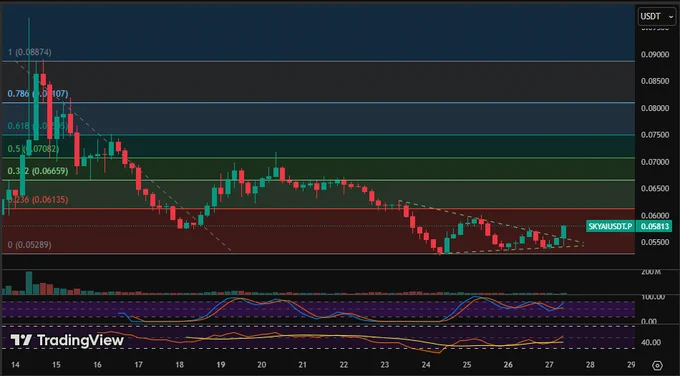Click the 0.05500 price axis value
The width and height of the screenshot is (680, 376).
point(655,242)
